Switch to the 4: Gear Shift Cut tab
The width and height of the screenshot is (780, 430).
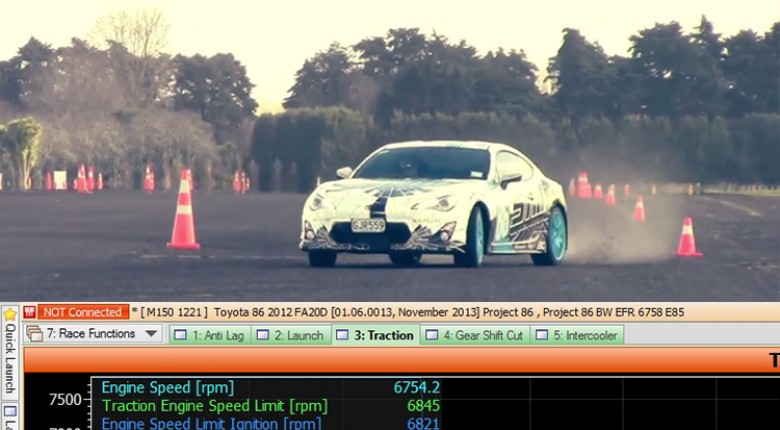click(475, 335)
